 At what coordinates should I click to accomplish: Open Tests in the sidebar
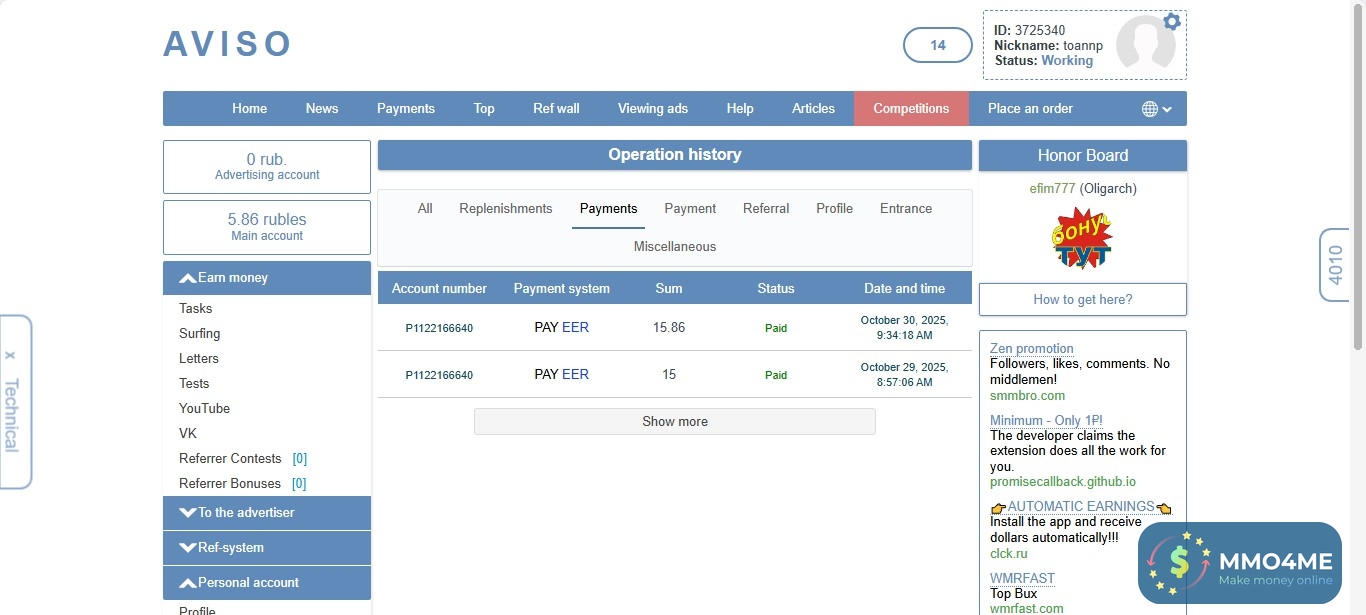[194, 384]
